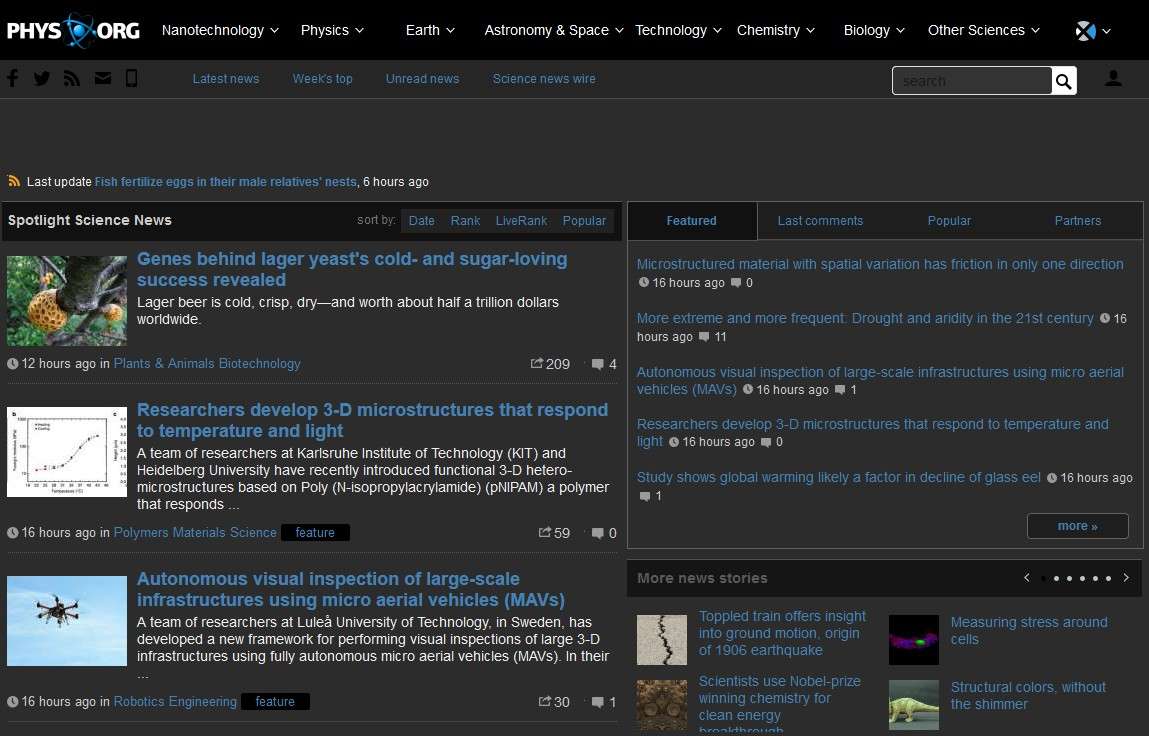The width and height of the screenshot is (1149, 736).
Task: Click the RSS icon beside Last update
Action: point(12,181)
